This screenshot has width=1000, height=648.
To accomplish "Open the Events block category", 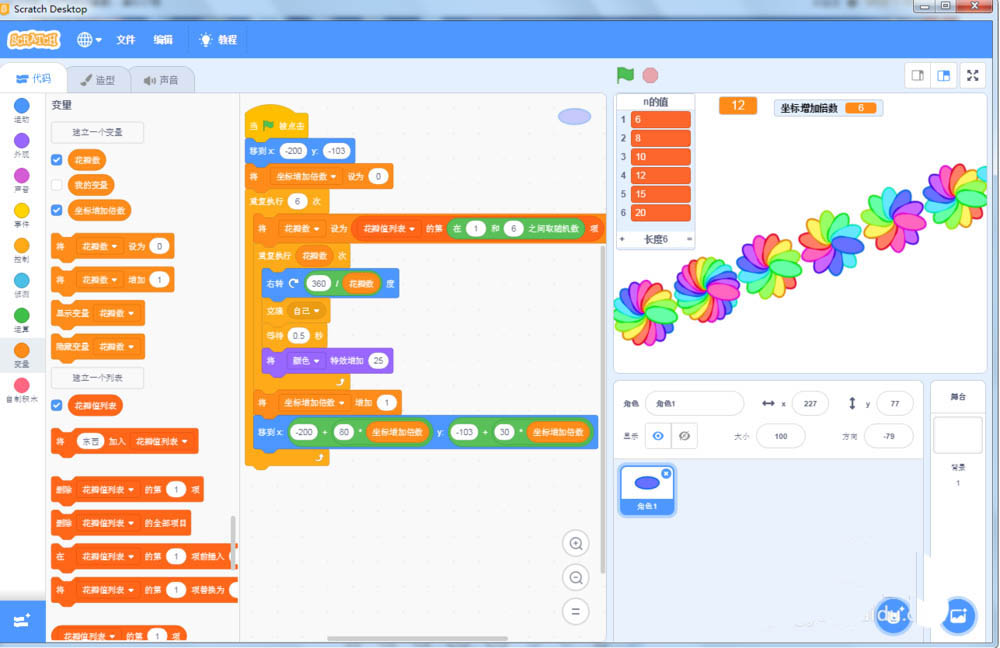I will (x=22, y=213).
